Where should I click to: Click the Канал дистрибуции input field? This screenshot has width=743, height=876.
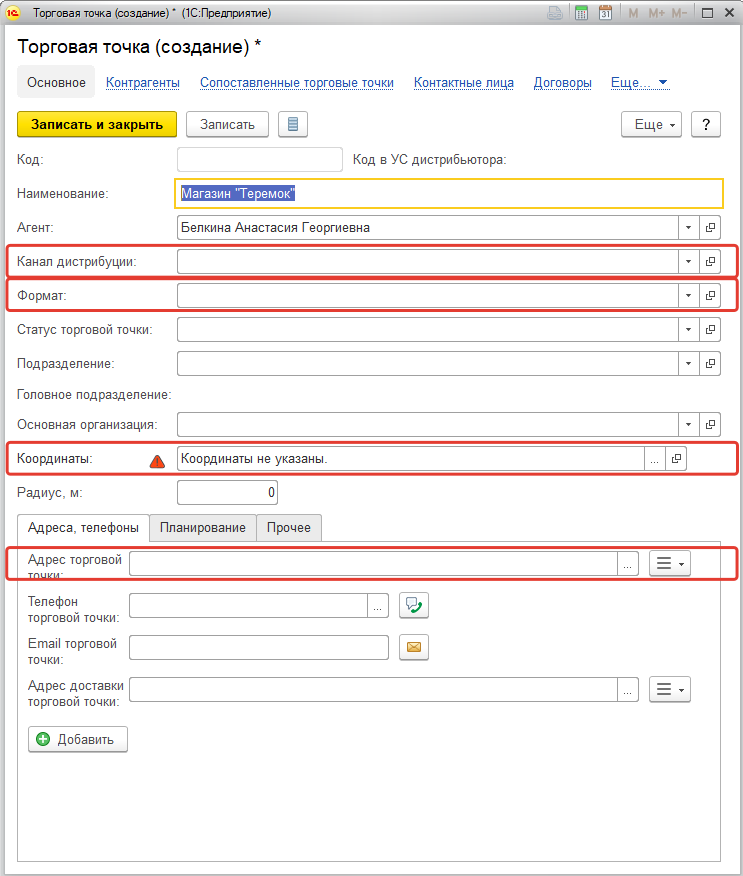click(428, 261)
